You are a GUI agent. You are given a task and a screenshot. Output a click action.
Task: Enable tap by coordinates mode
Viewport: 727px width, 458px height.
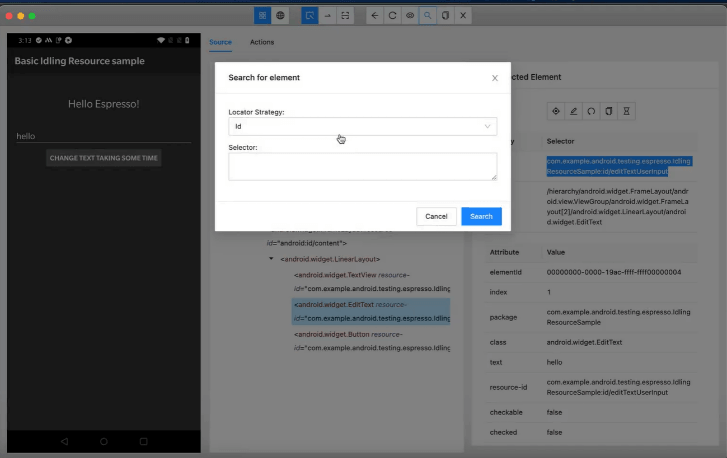[346, 16]
